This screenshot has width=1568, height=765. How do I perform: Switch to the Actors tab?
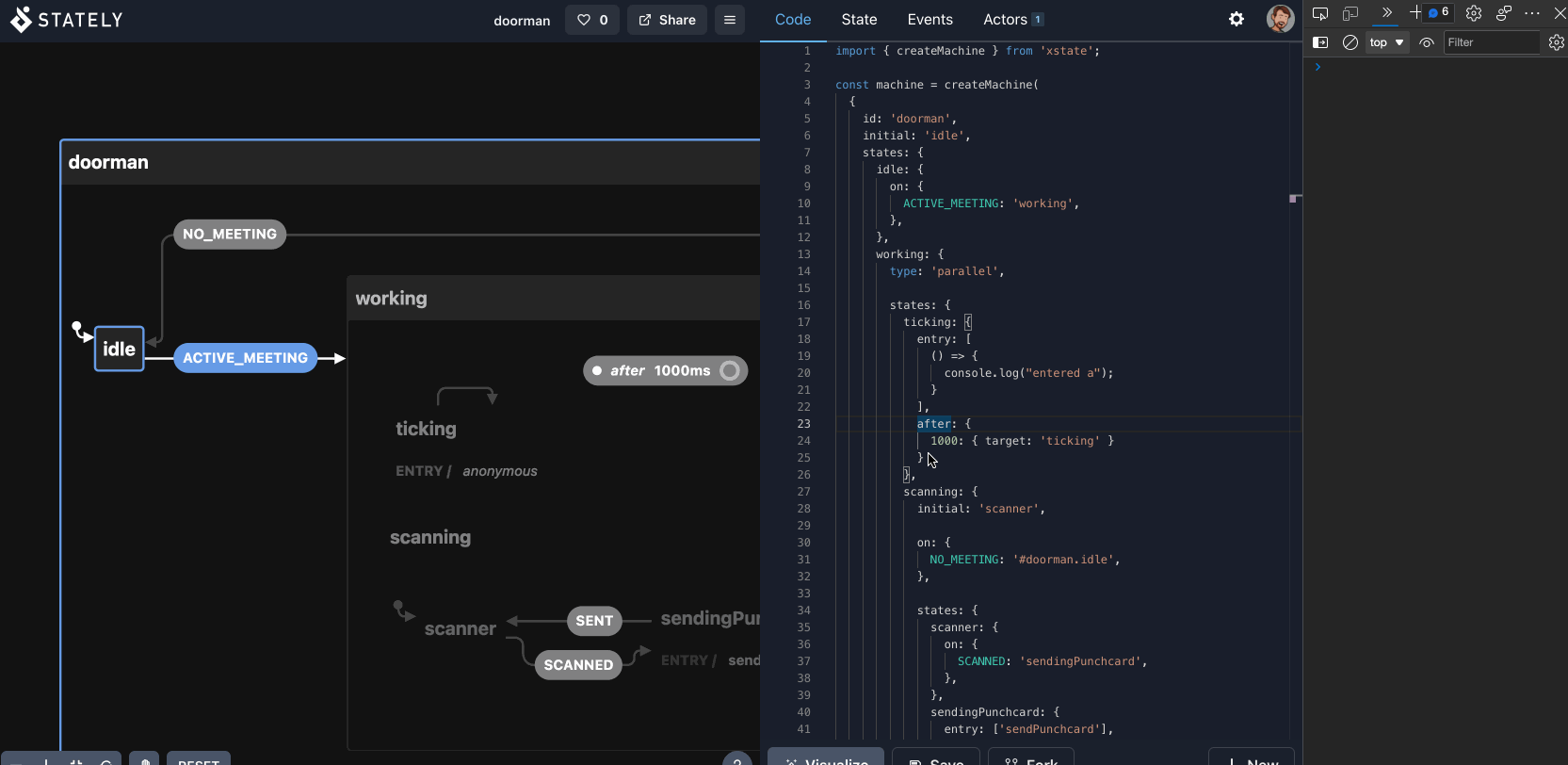(x=1012, y=20)
